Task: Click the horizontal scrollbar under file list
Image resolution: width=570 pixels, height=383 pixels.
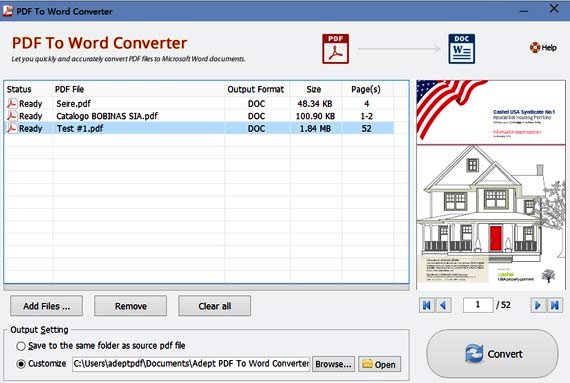Action: [206, 287]
